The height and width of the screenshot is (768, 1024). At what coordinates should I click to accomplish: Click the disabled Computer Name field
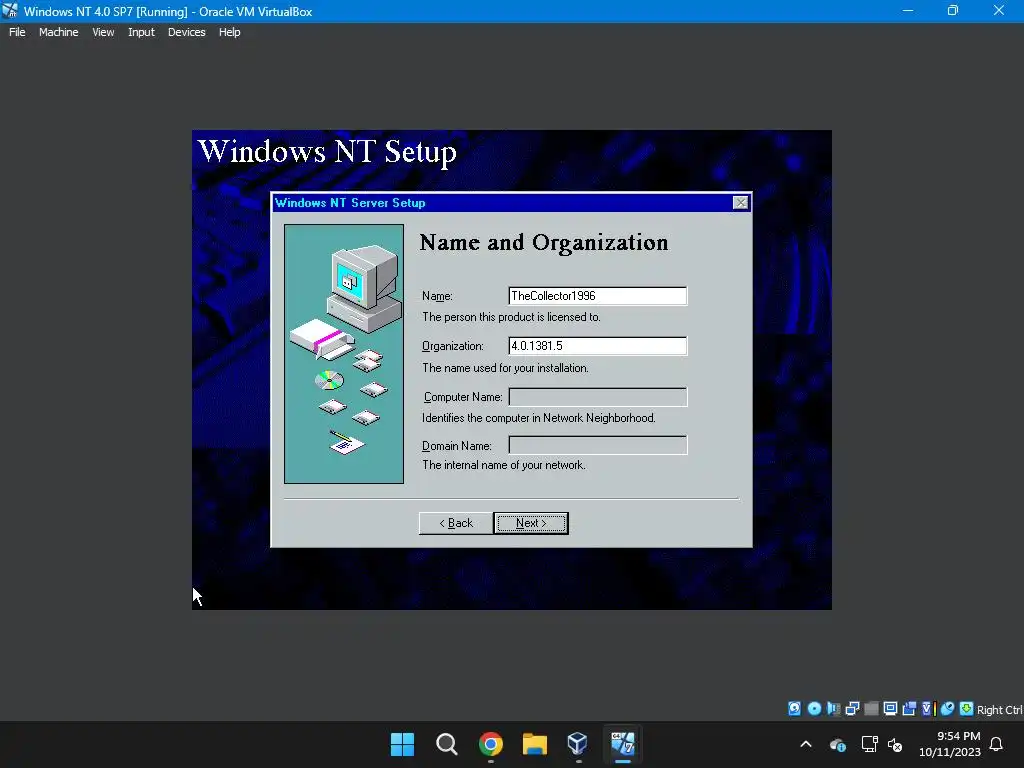(x=598, y=397)
